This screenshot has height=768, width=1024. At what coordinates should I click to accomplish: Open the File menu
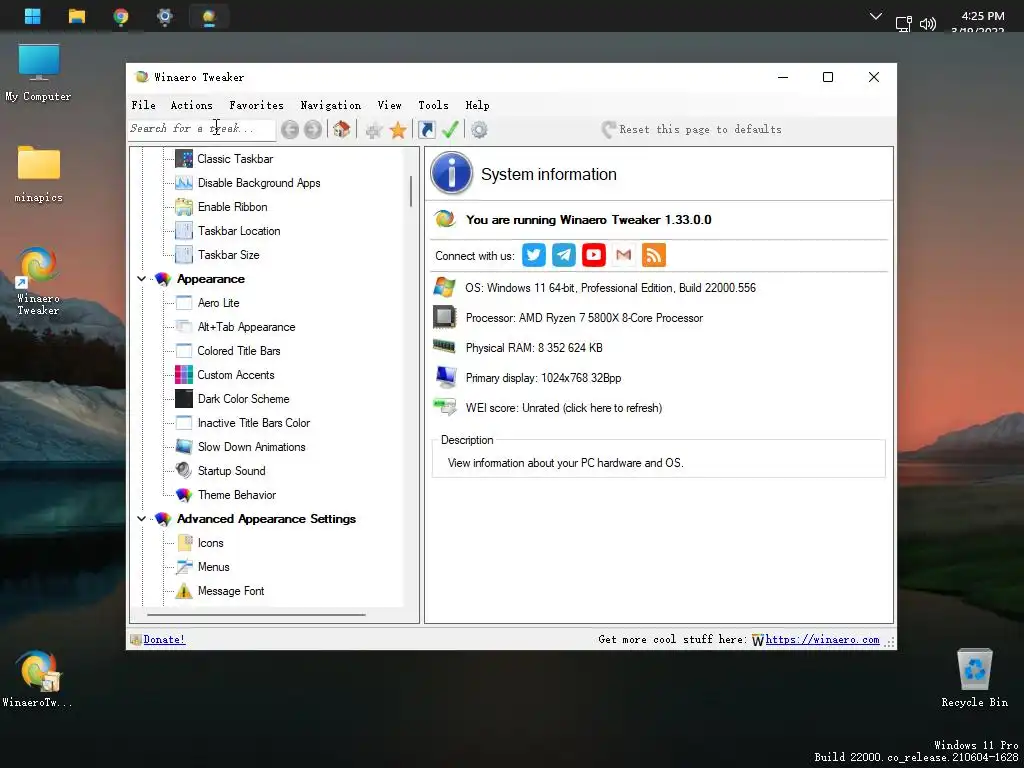pyautogui.click(x=144, y=105)
